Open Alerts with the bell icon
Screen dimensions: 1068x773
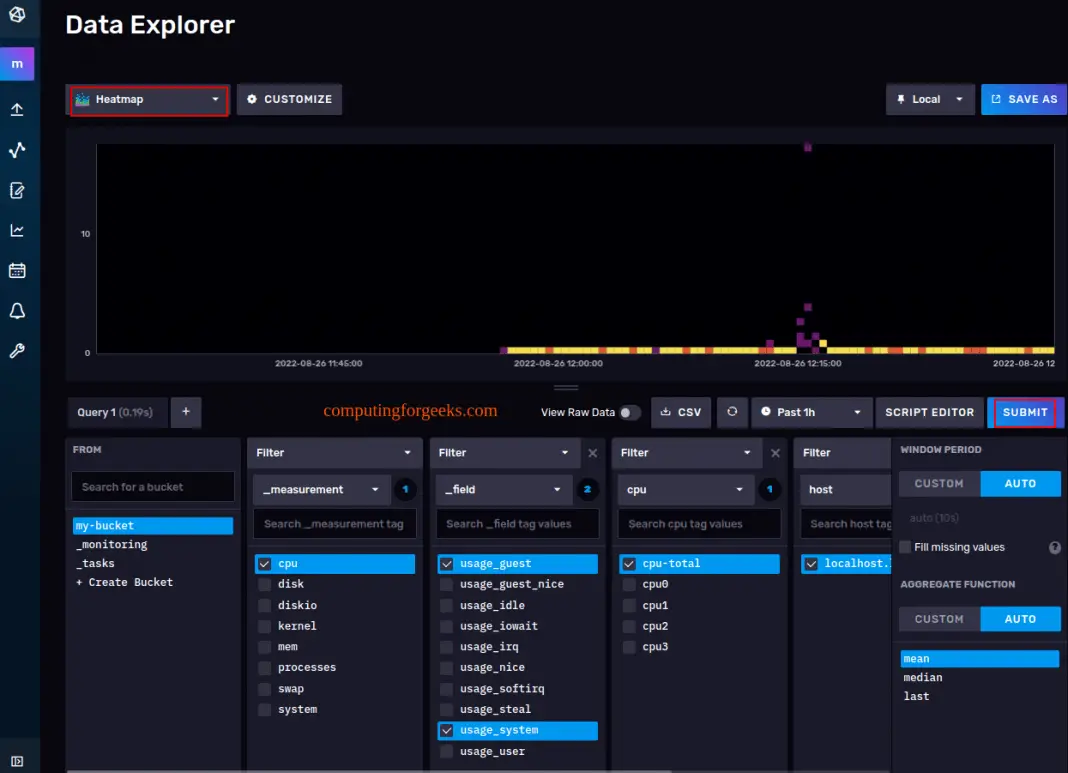coord(18,310)
